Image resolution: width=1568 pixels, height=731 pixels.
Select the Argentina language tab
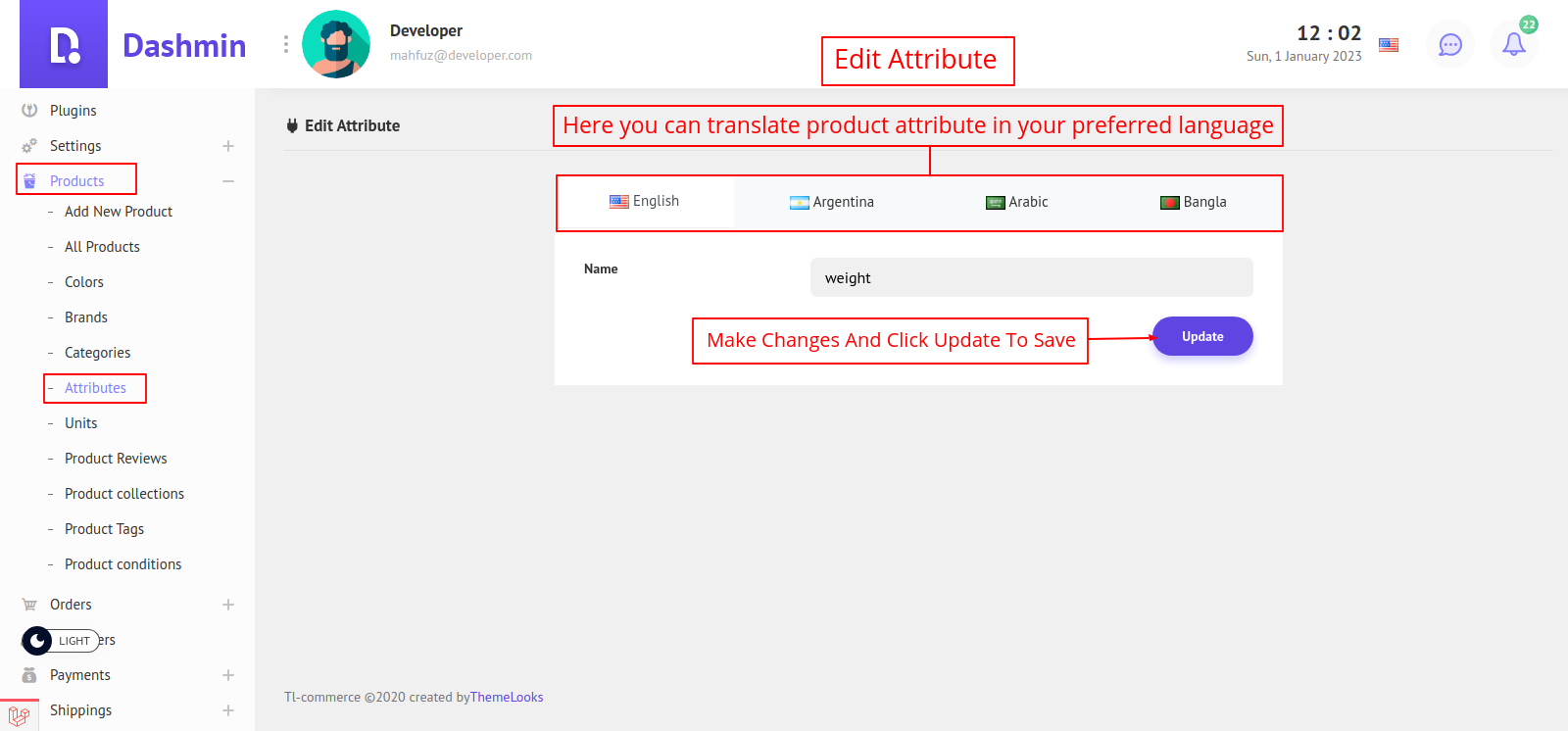pos(831,202)
